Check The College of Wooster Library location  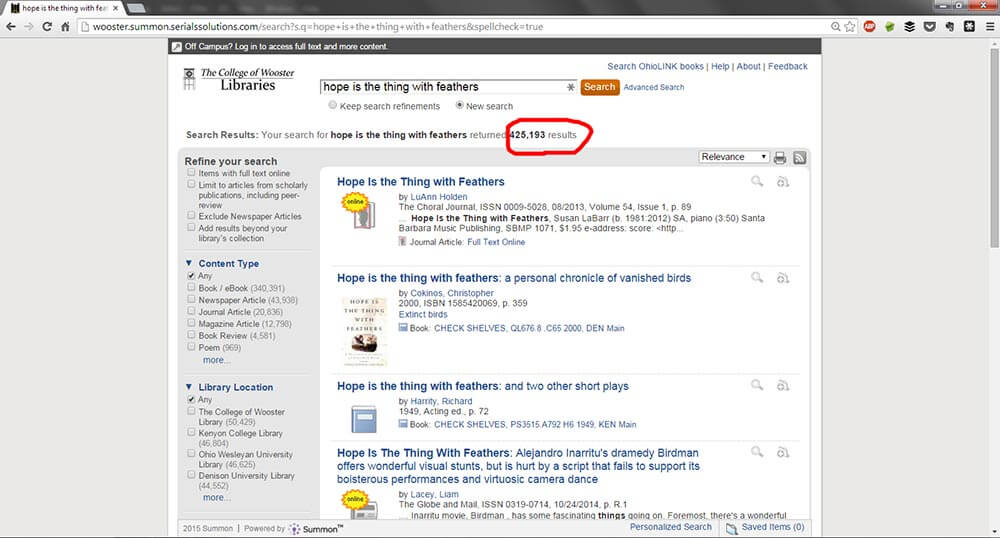[x=191, y=411]
